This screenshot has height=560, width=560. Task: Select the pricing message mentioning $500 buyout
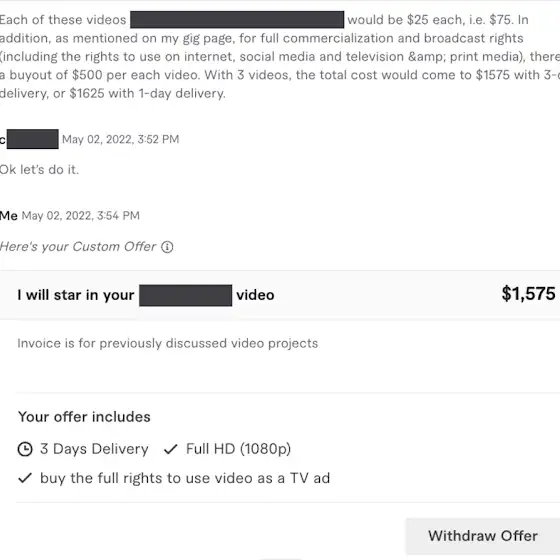pyautogui.click(x=280, y=56)
